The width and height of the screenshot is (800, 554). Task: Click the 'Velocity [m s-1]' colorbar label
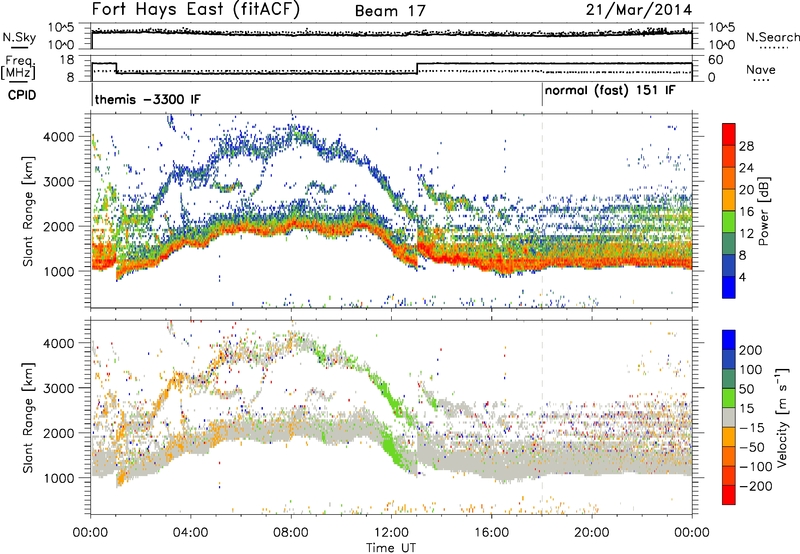pyautogui.click(x=782, y=417)
